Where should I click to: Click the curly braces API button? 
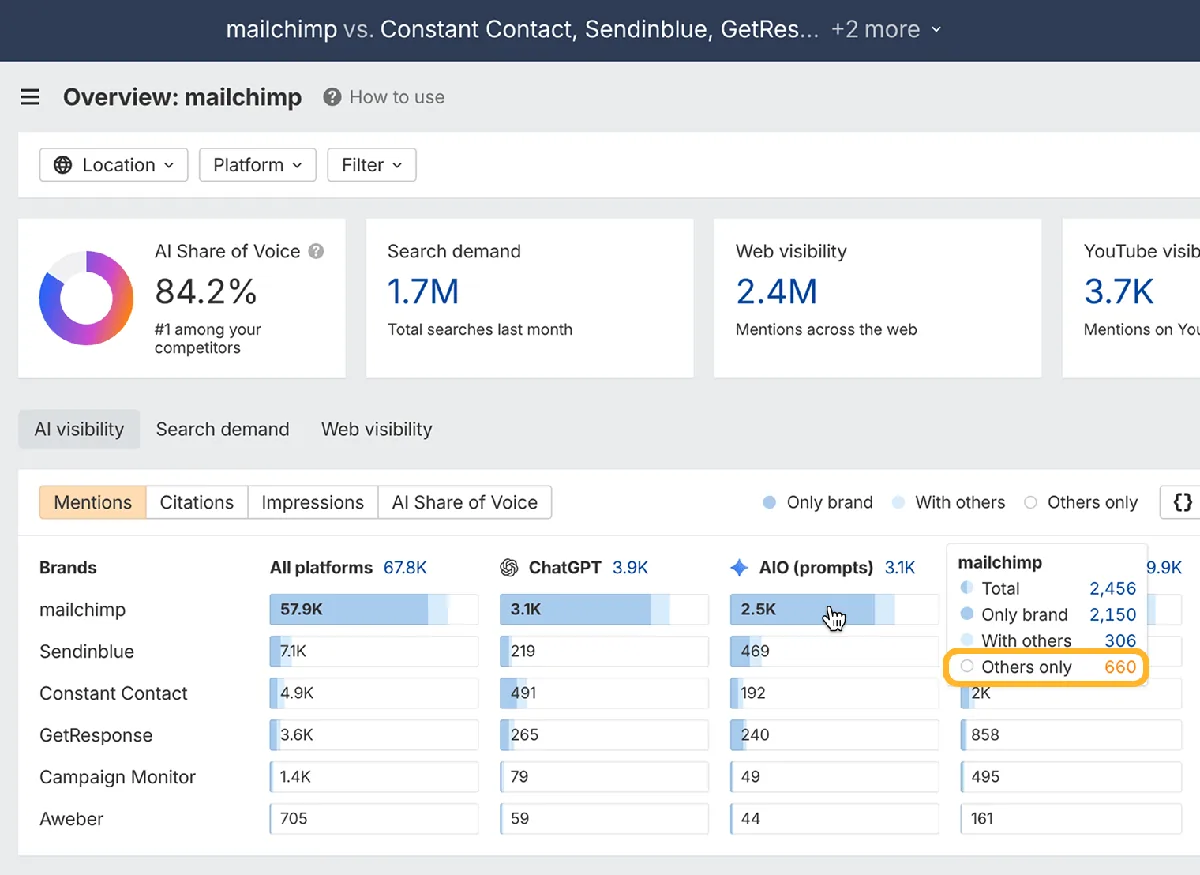tap(1181, 502)
